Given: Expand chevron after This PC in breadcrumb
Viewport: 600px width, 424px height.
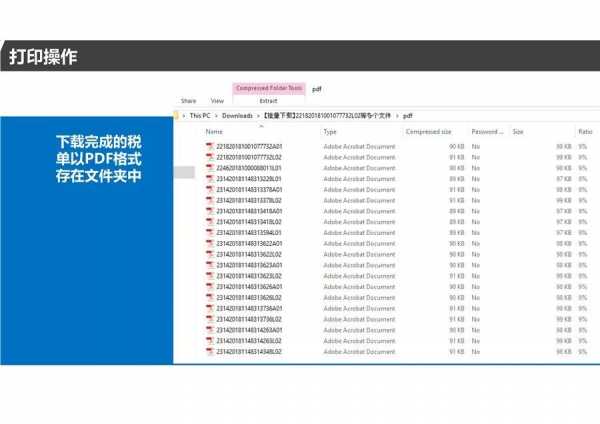Looking at the screenshot, I should click(x=216, y=116).
